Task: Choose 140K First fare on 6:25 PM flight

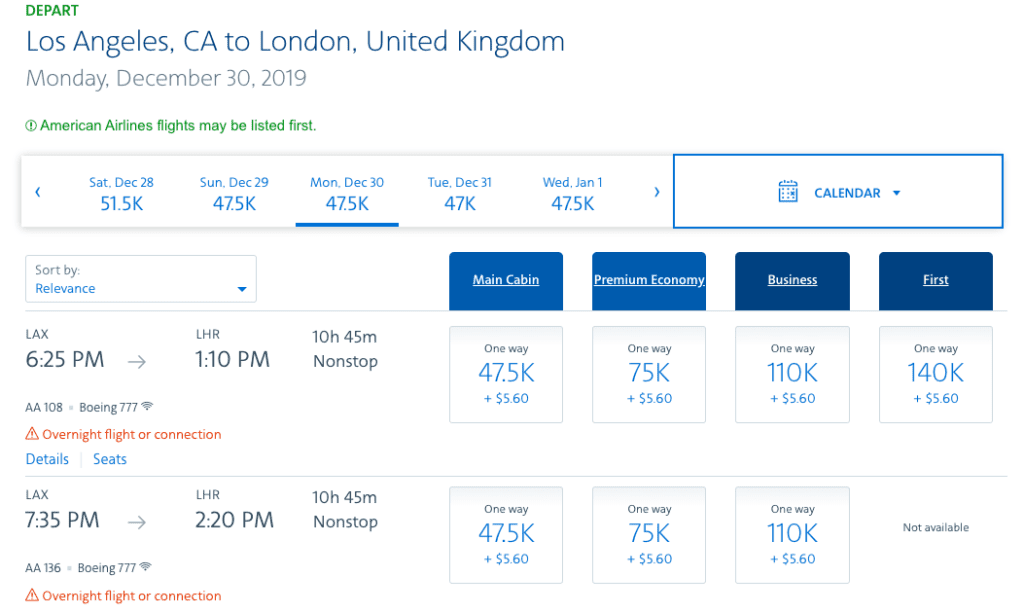Action: tap(936, 373)
